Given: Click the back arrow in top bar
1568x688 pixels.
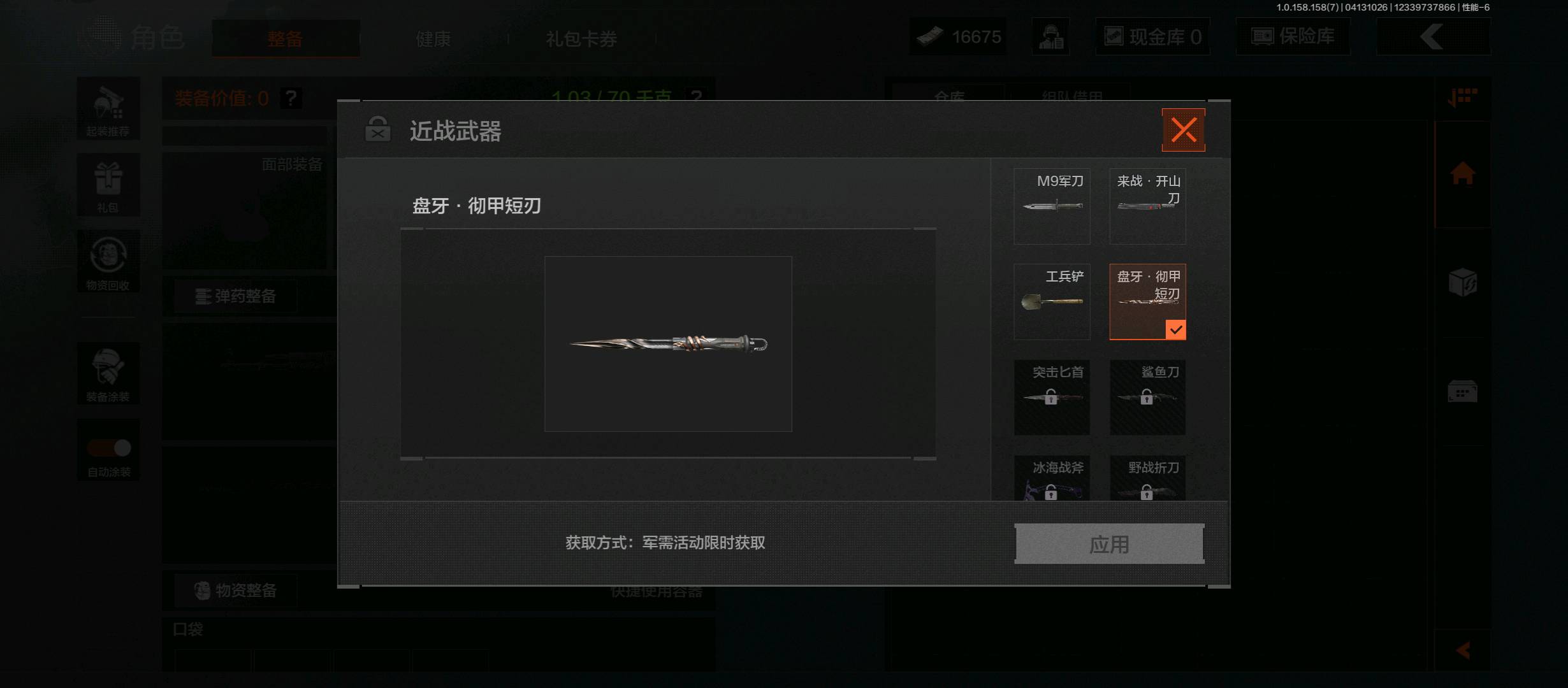Looking at the screenshot, I should click(1433, 36).
